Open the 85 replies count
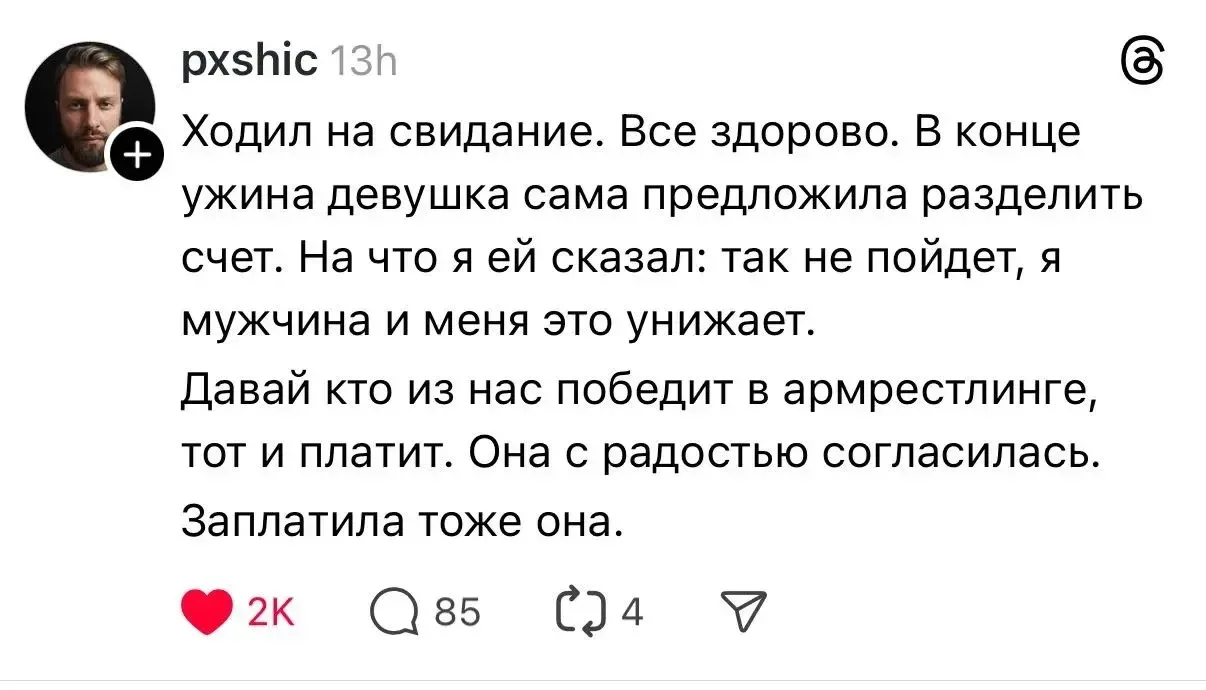 tap(458, 612)
